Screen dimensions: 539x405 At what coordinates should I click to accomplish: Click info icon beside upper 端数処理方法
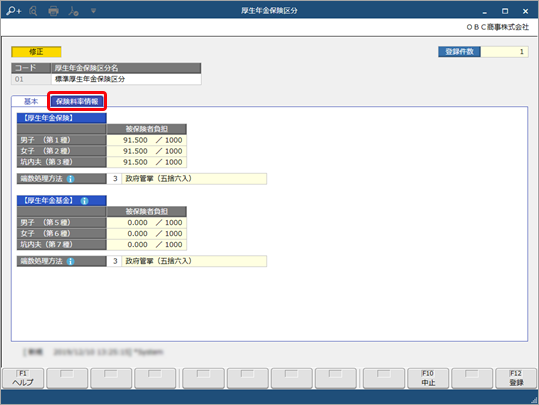[x=70, y=179]
